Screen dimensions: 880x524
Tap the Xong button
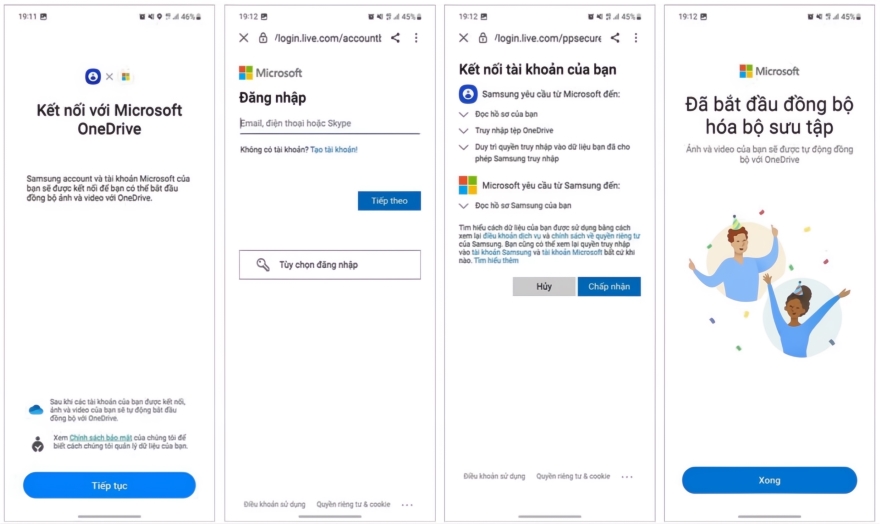click(x=769, y=480)
